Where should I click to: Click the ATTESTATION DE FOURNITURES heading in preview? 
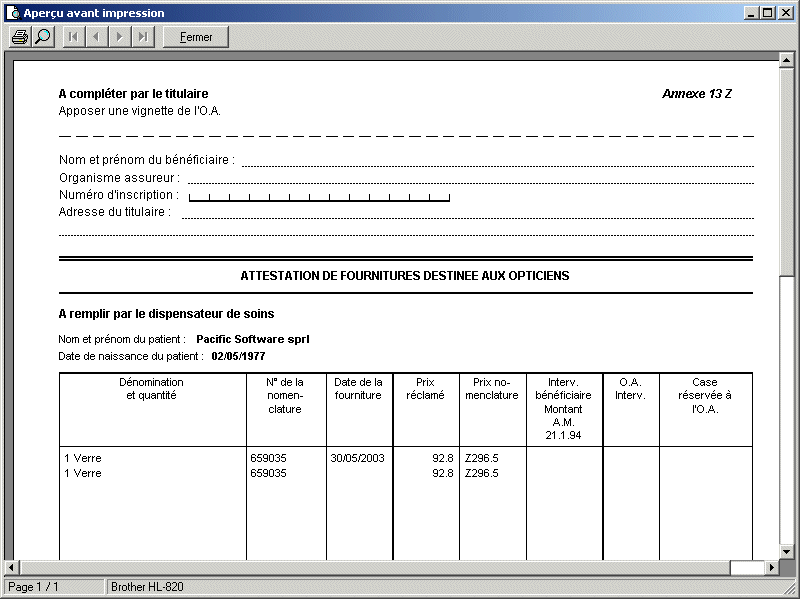pyautogui.click(x=404, y=275)
